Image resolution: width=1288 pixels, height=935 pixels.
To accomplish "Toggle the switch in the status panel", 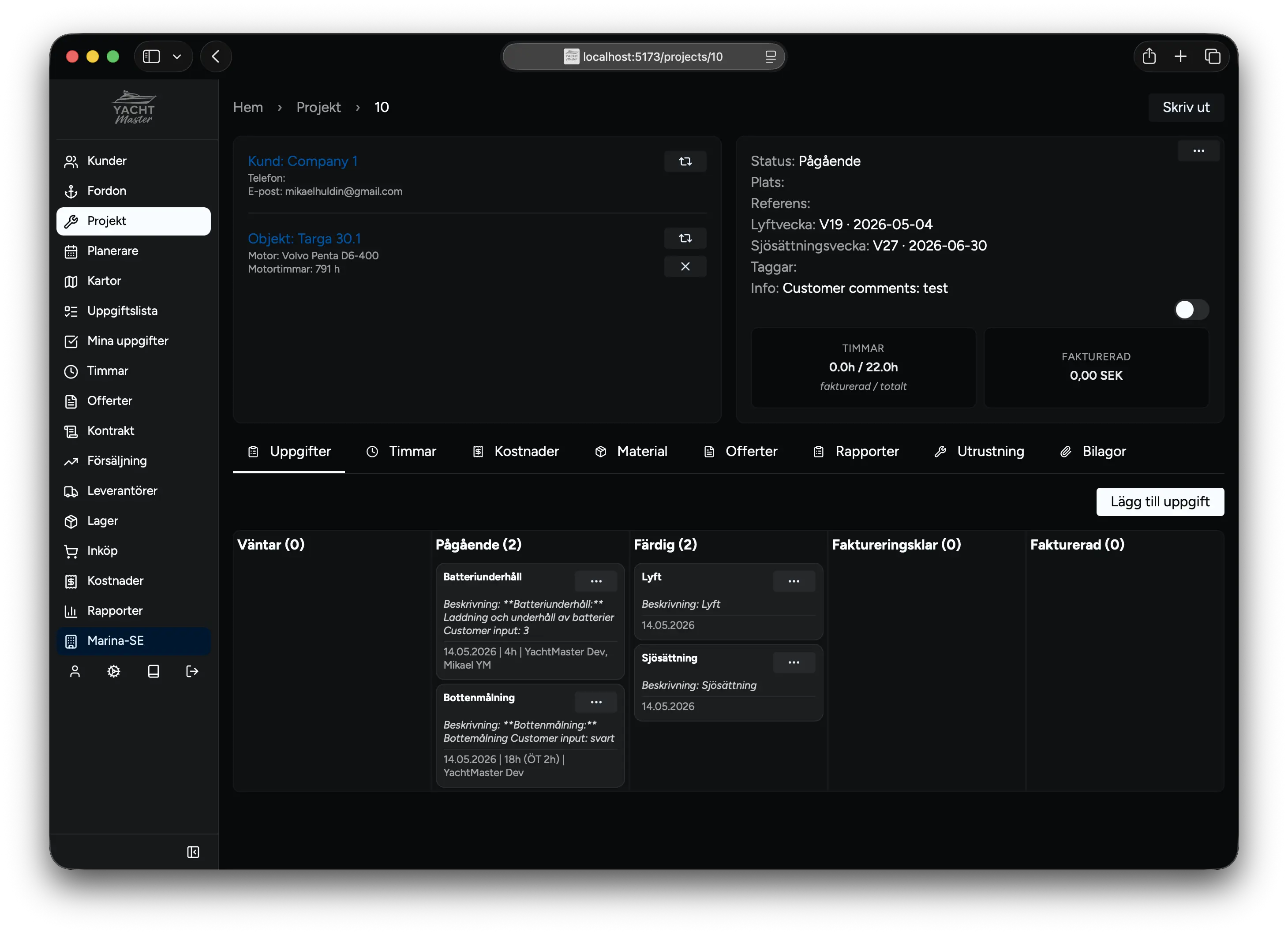I will point(1191,310).
